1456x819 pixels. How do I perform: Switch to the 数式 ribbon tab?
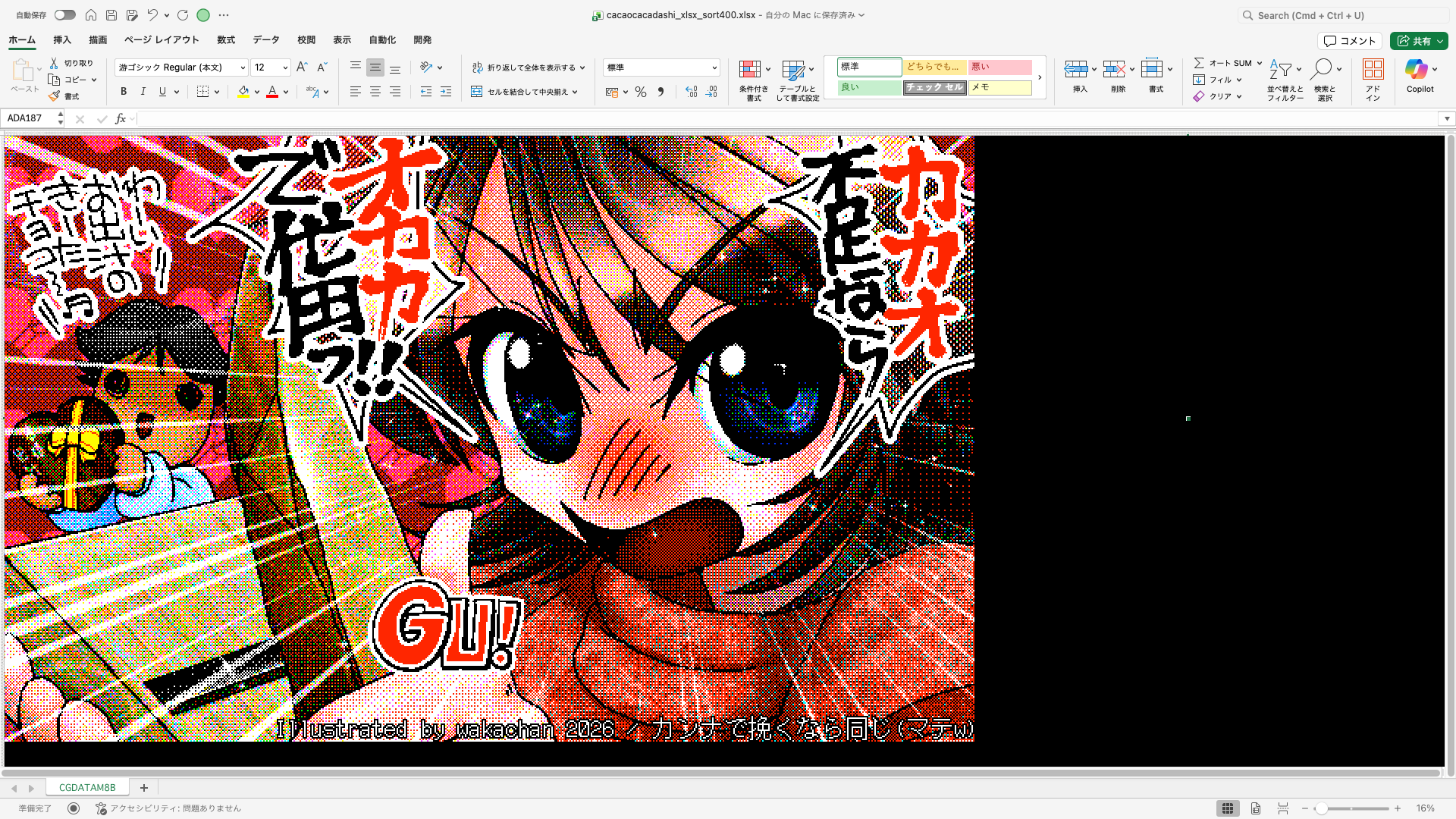pos(225,39)
